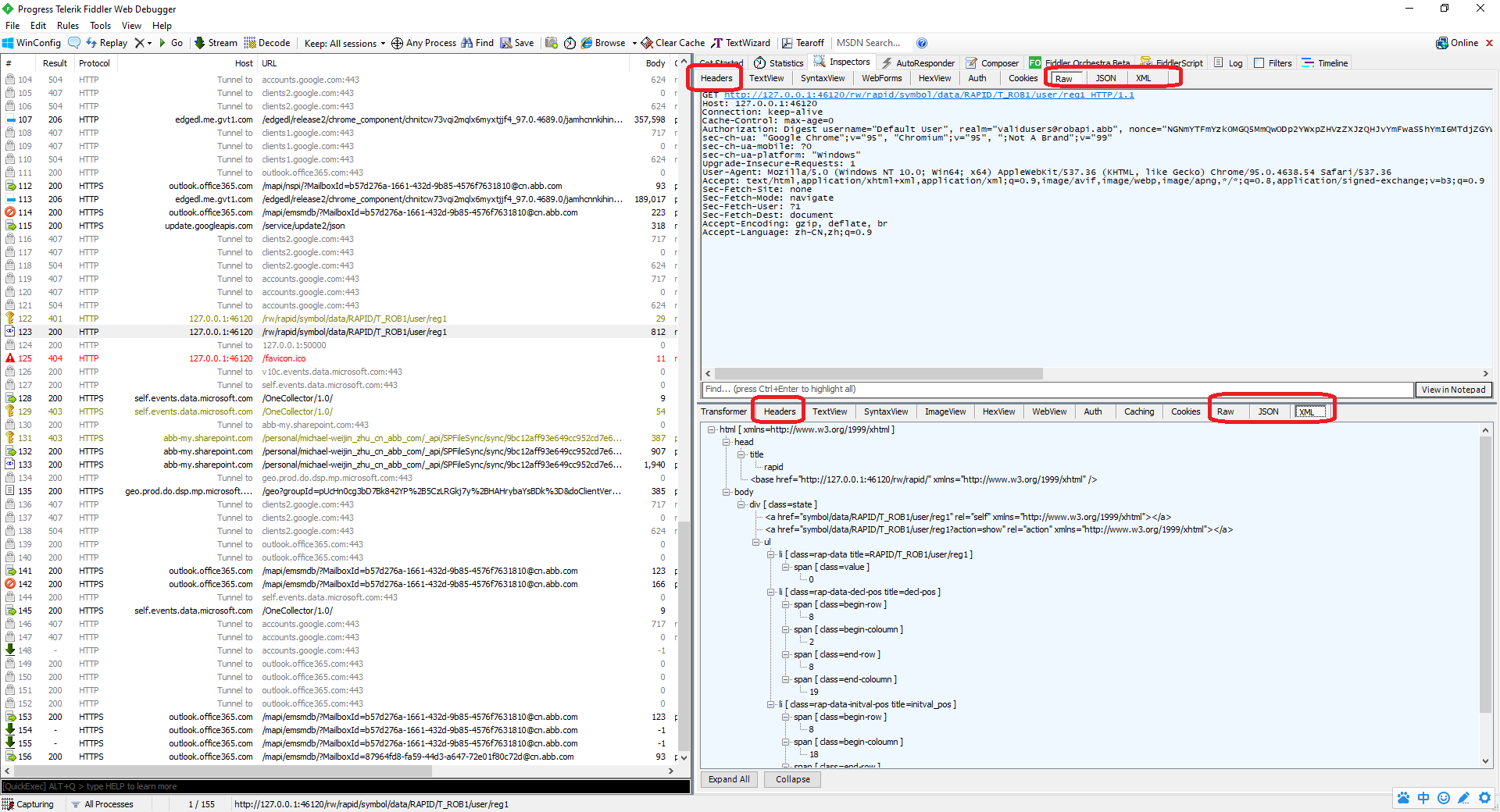Switch to the Statistics tab
1500x812 pixels.
(x=779, y=63)
